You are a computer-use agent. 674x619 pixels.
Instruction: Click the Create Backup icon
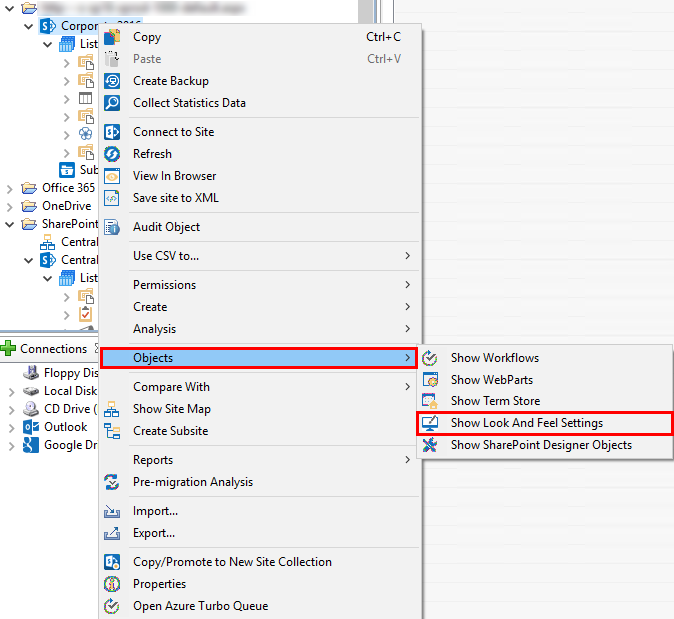[x=112, y=81]
